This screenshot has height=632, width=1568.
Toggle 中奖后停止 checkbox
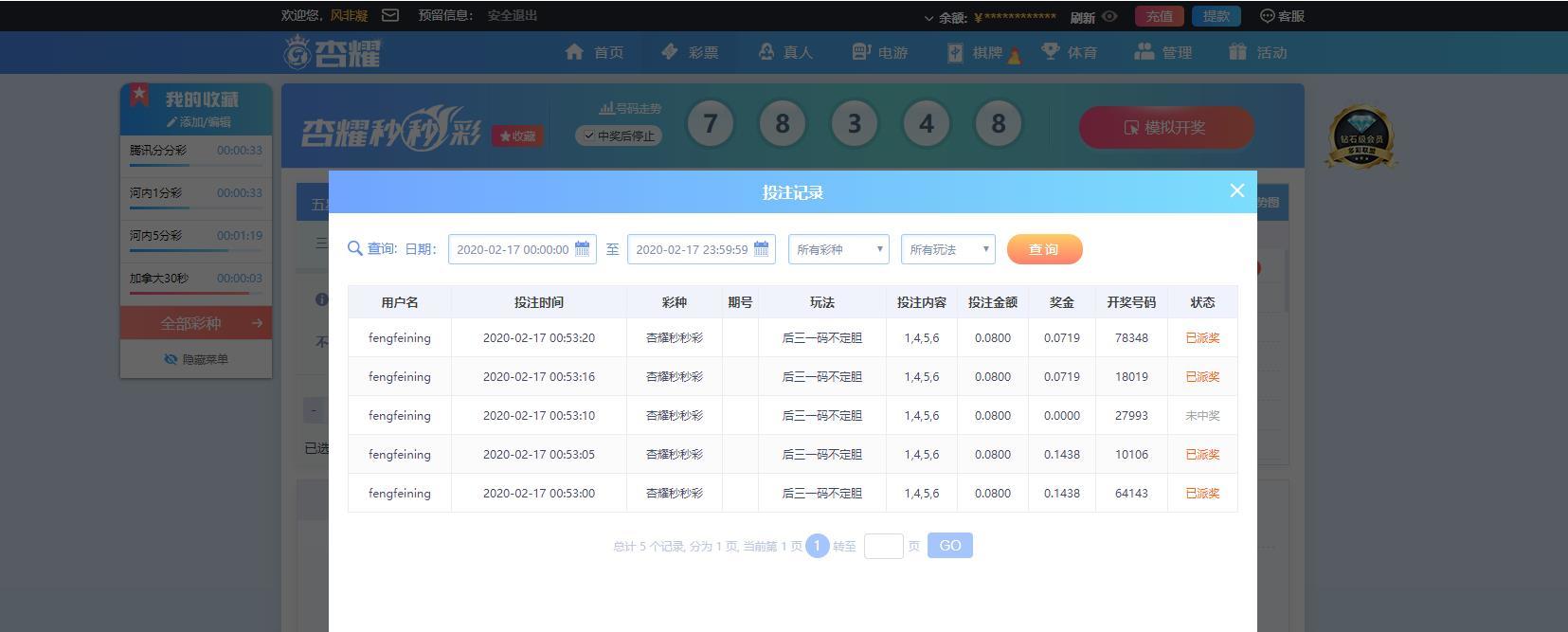(619, 135)
